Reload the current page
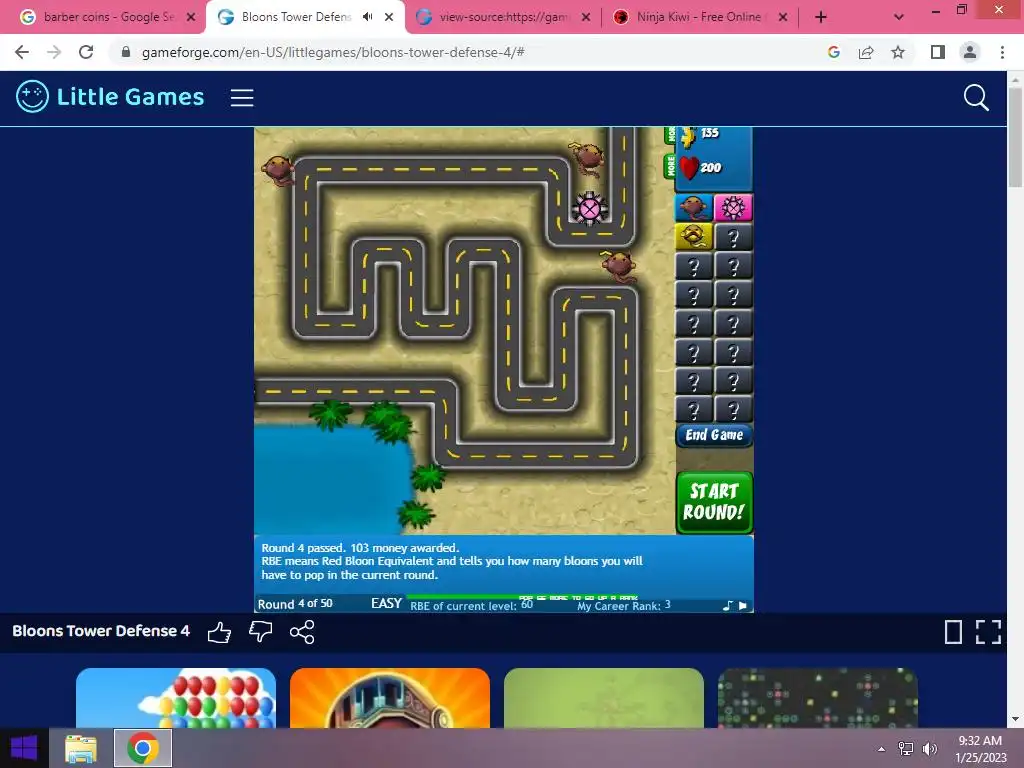The image size is (1024, 768). point(86,52)
